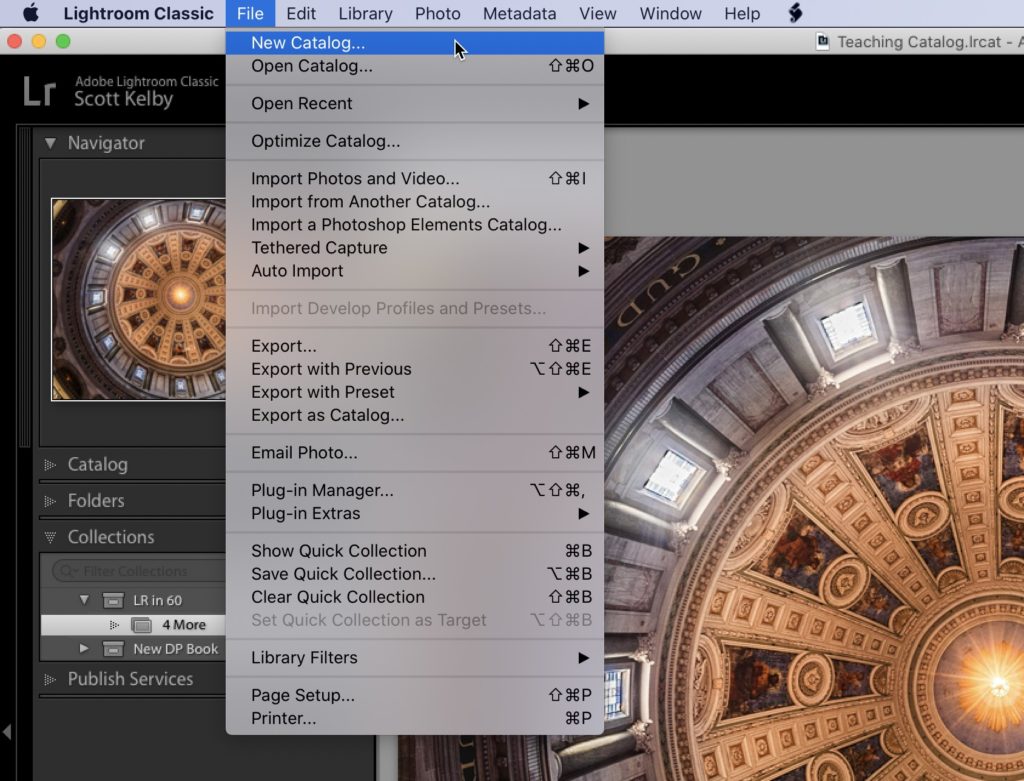Expand the Catalog panel

click(50, 465)
